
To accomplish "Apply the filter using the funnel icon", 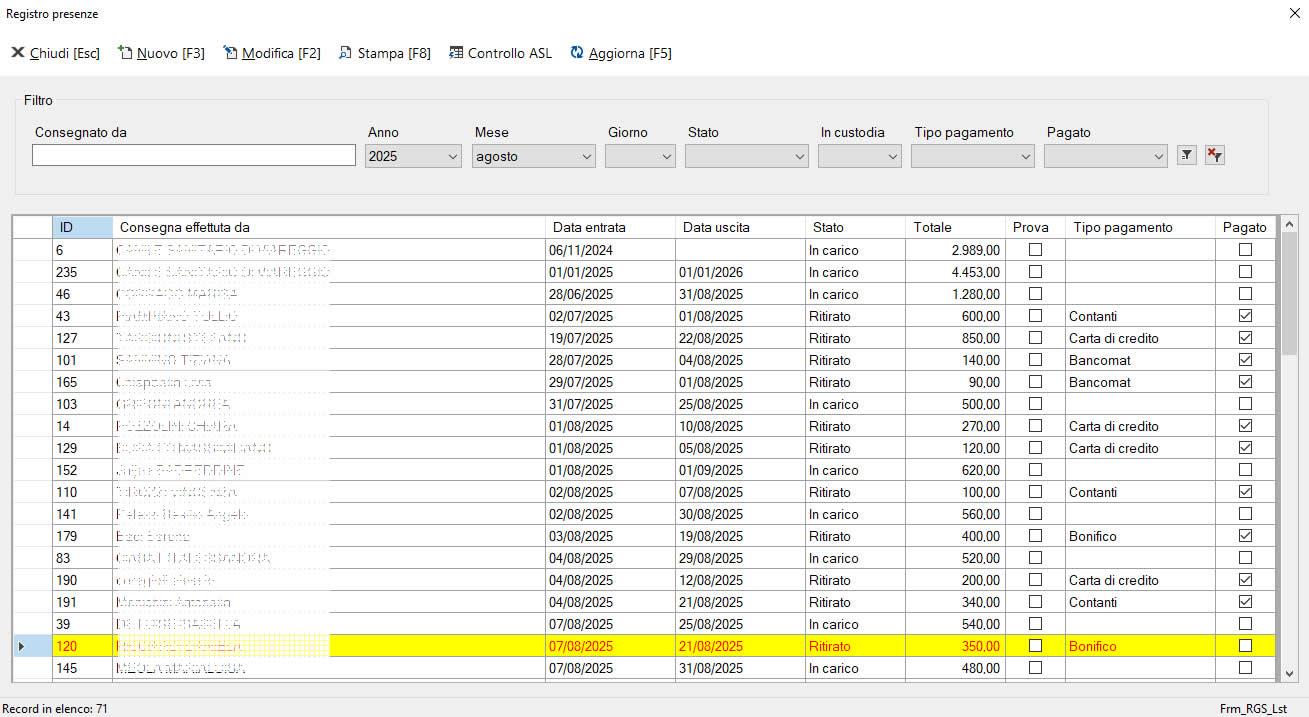I will 1186,155.
